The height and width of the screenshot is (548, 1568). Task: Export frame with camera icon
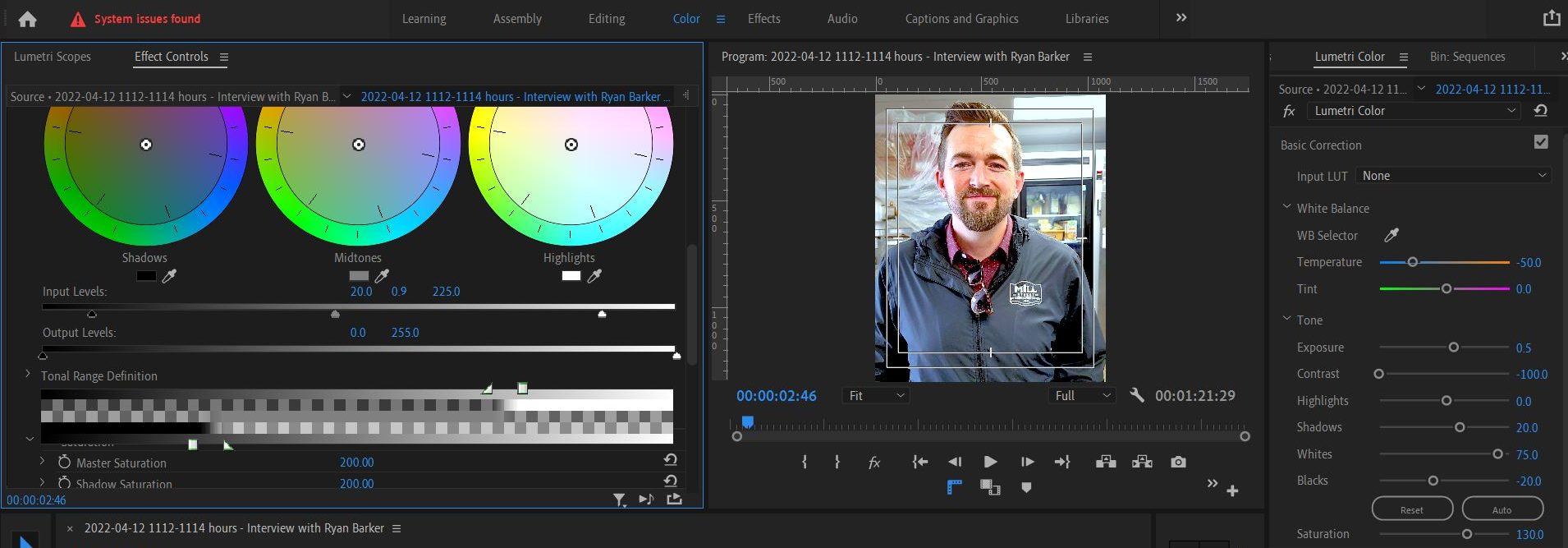pyautogui.click(x=1178, y=463)
